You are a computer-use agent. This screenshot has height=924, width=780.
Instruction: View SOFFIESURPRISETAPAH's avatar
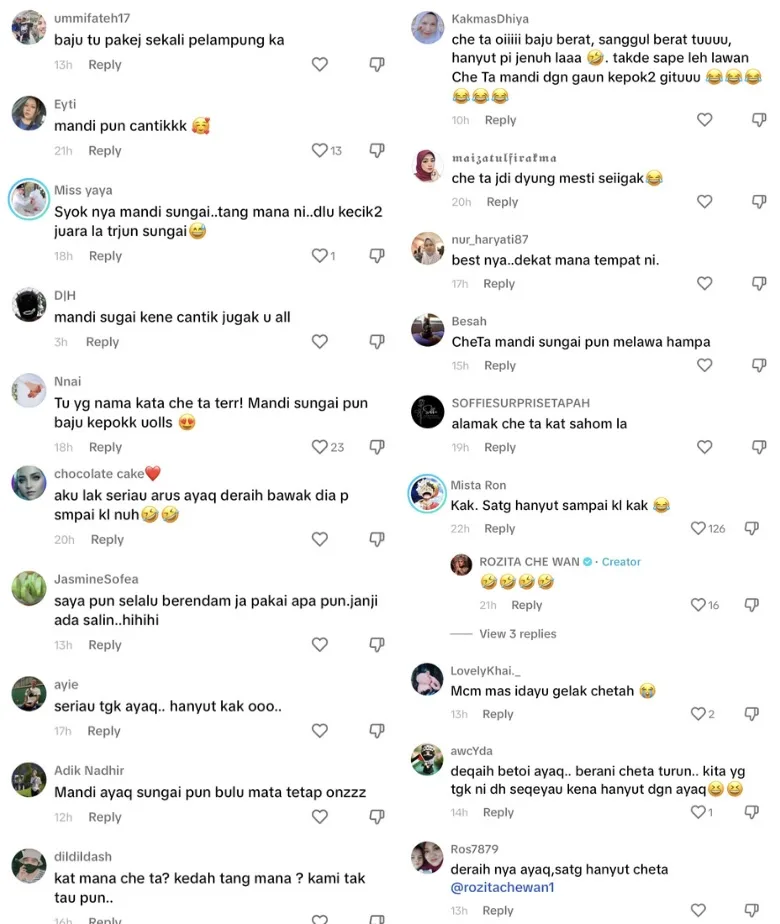[x=427, y=412]
